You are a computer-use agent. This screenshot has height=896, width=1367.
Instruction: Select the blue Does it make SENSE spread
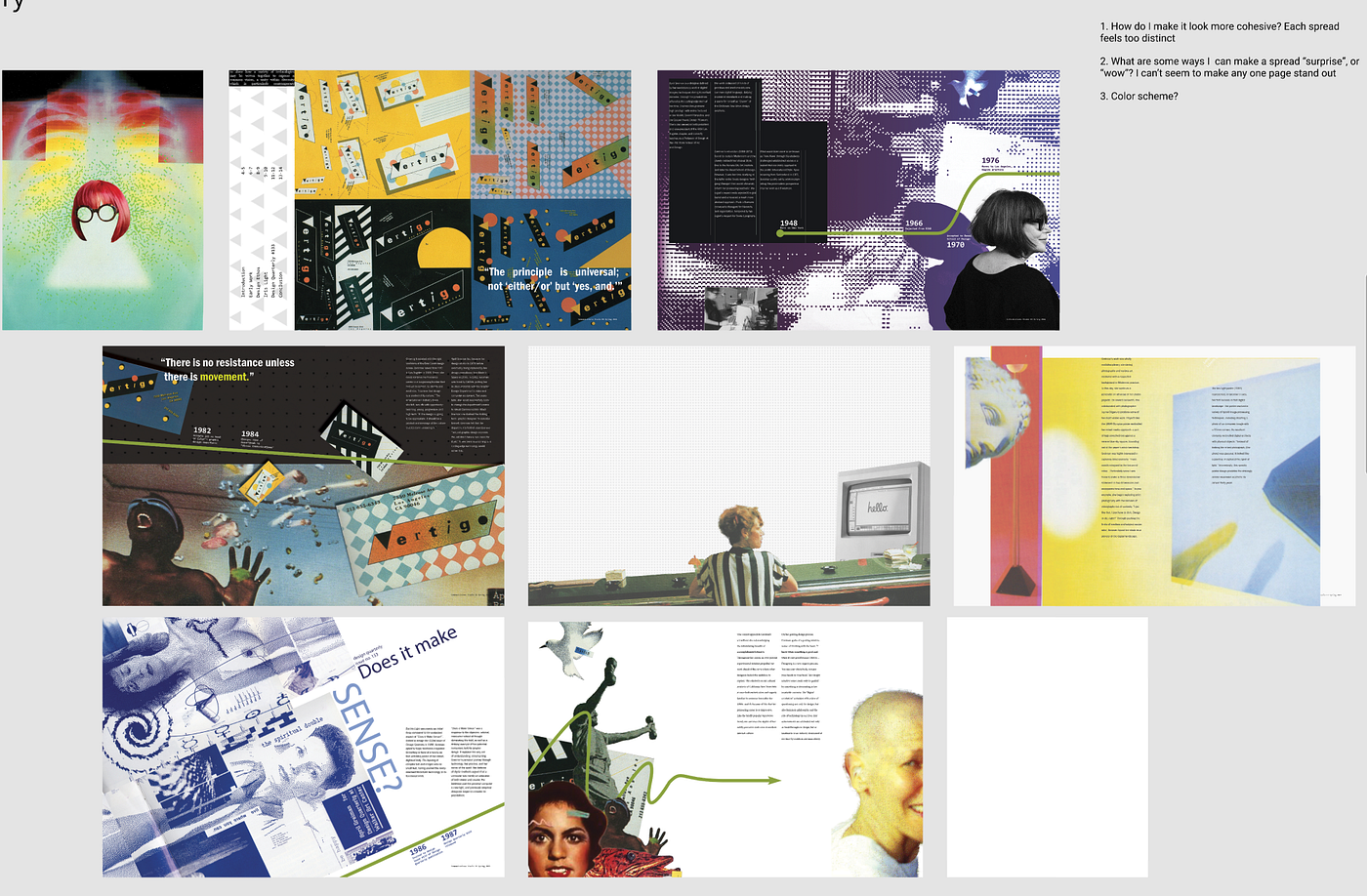pos(304,748)
